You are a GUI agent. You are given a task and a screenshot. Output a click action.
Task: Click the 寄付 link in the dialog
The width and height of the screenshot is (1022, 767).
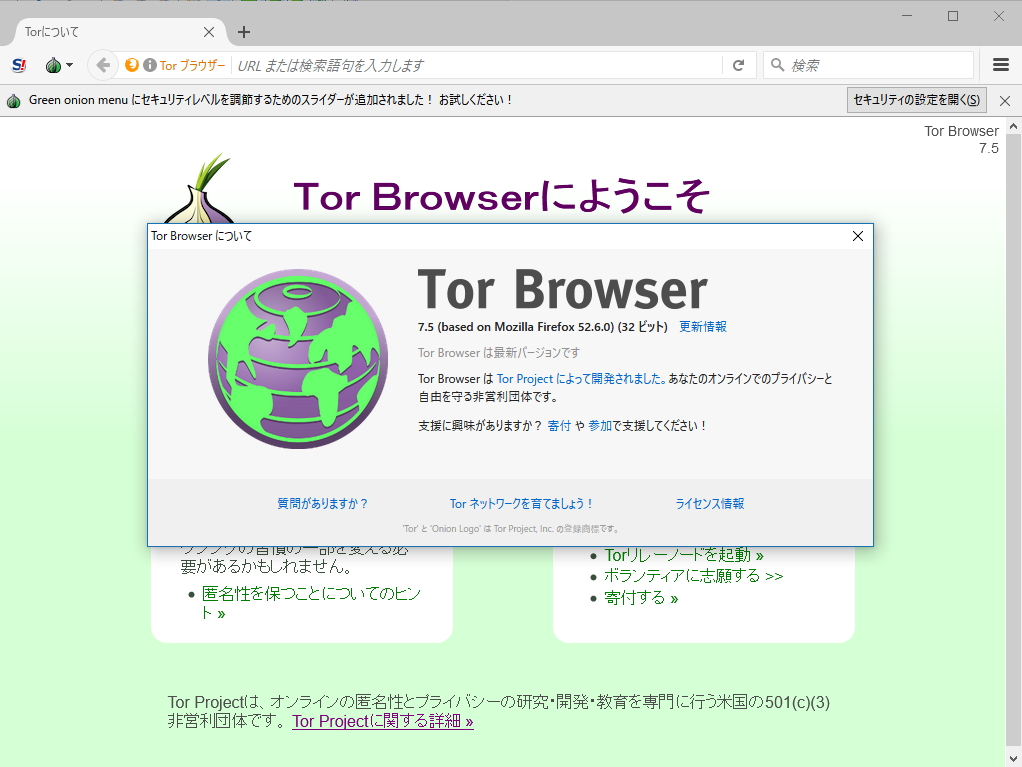coord(560,423)
